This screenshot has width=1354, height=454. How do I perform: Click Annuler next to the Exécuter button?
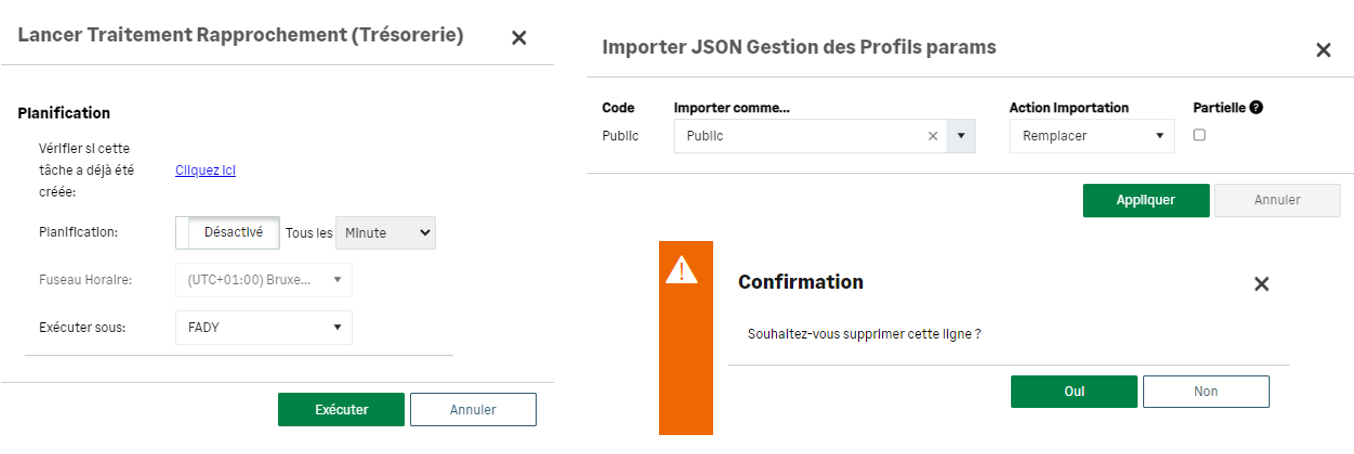473,409
